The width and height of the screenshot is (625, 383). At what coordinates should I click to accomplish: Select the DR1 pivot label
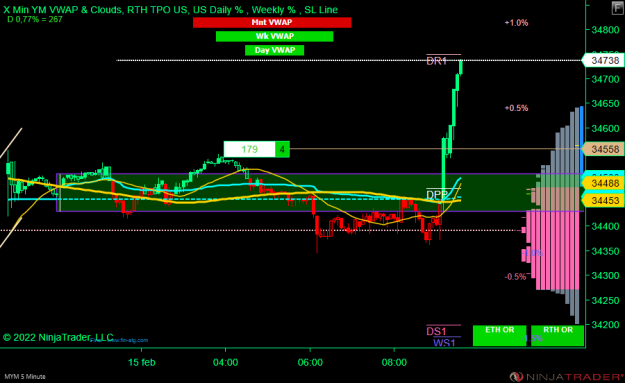tap(437, 61)
